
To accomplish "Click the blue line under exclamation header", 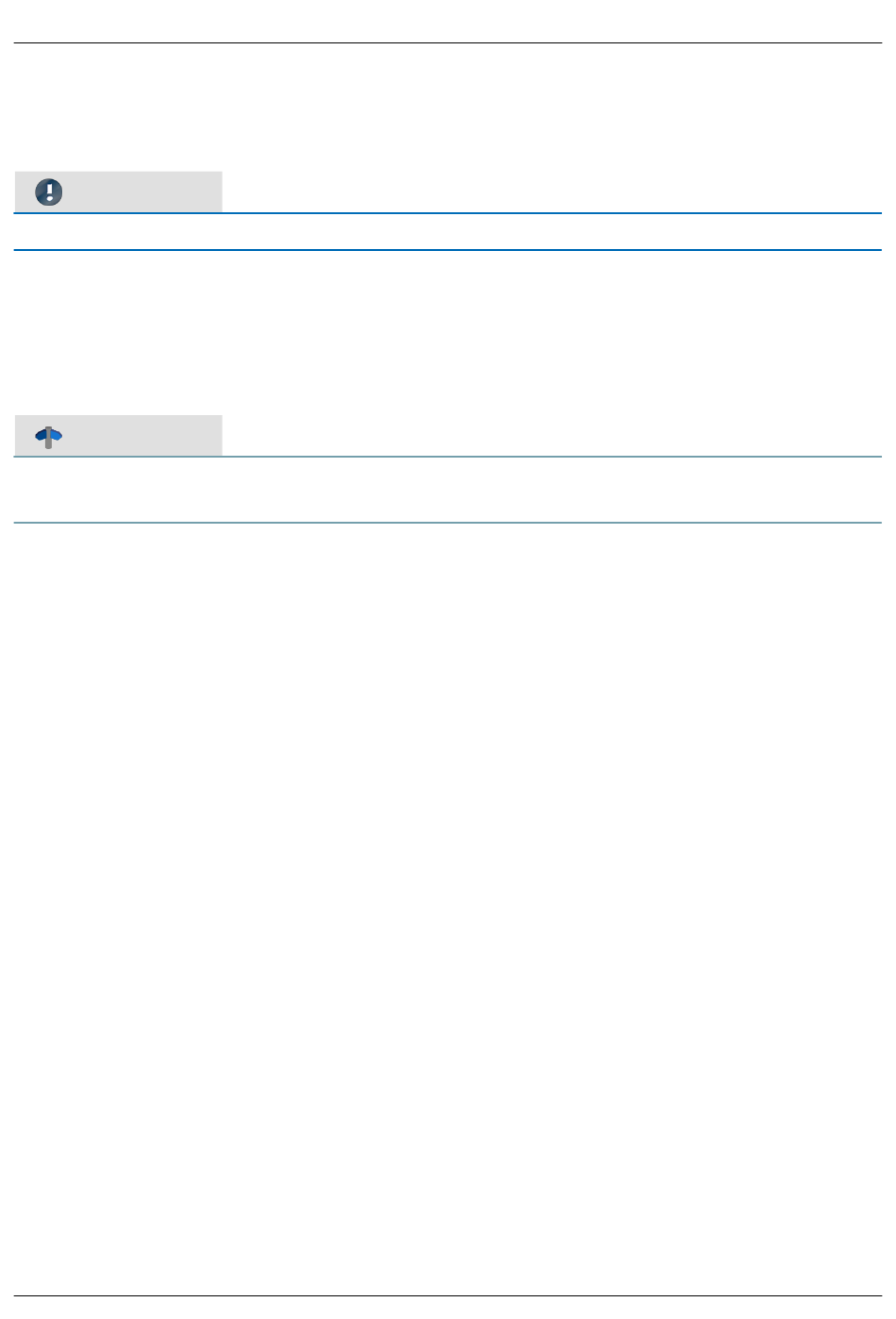I will pyautogui.click(x=448, y=213).
